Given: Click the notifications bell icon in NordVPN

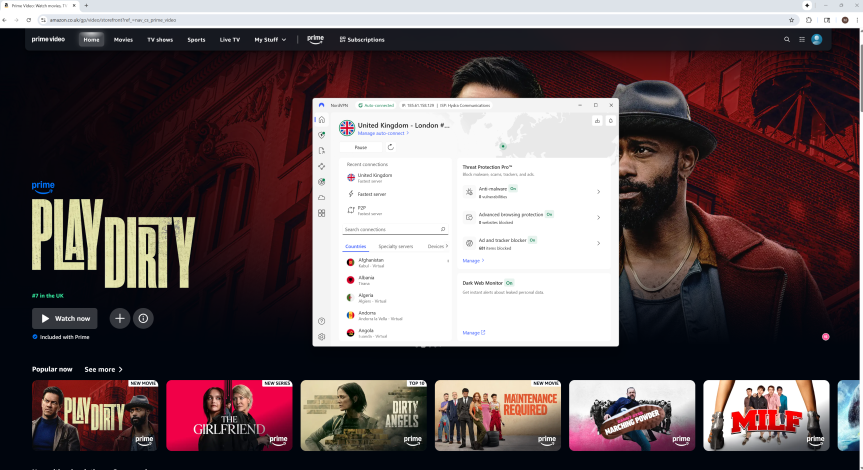Looking at the screenshot, I should 610,121.
